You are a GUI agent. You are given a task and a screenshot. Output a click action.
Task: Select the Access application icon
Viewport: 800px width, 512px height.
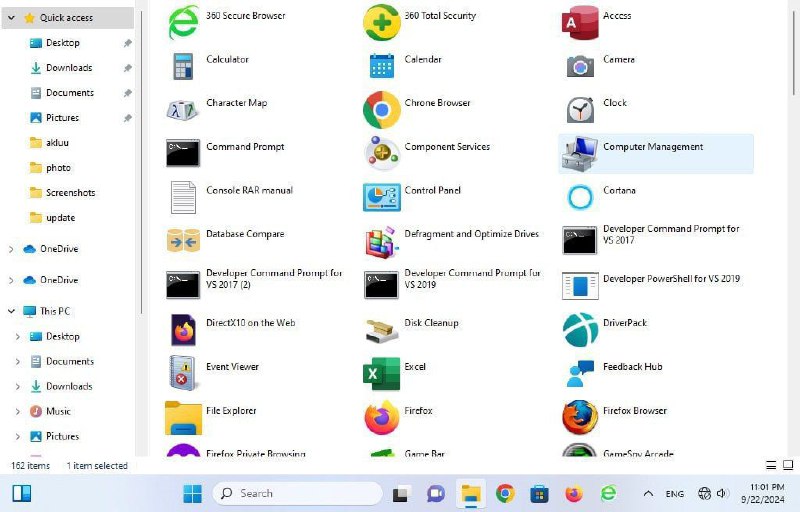point(580,22)
